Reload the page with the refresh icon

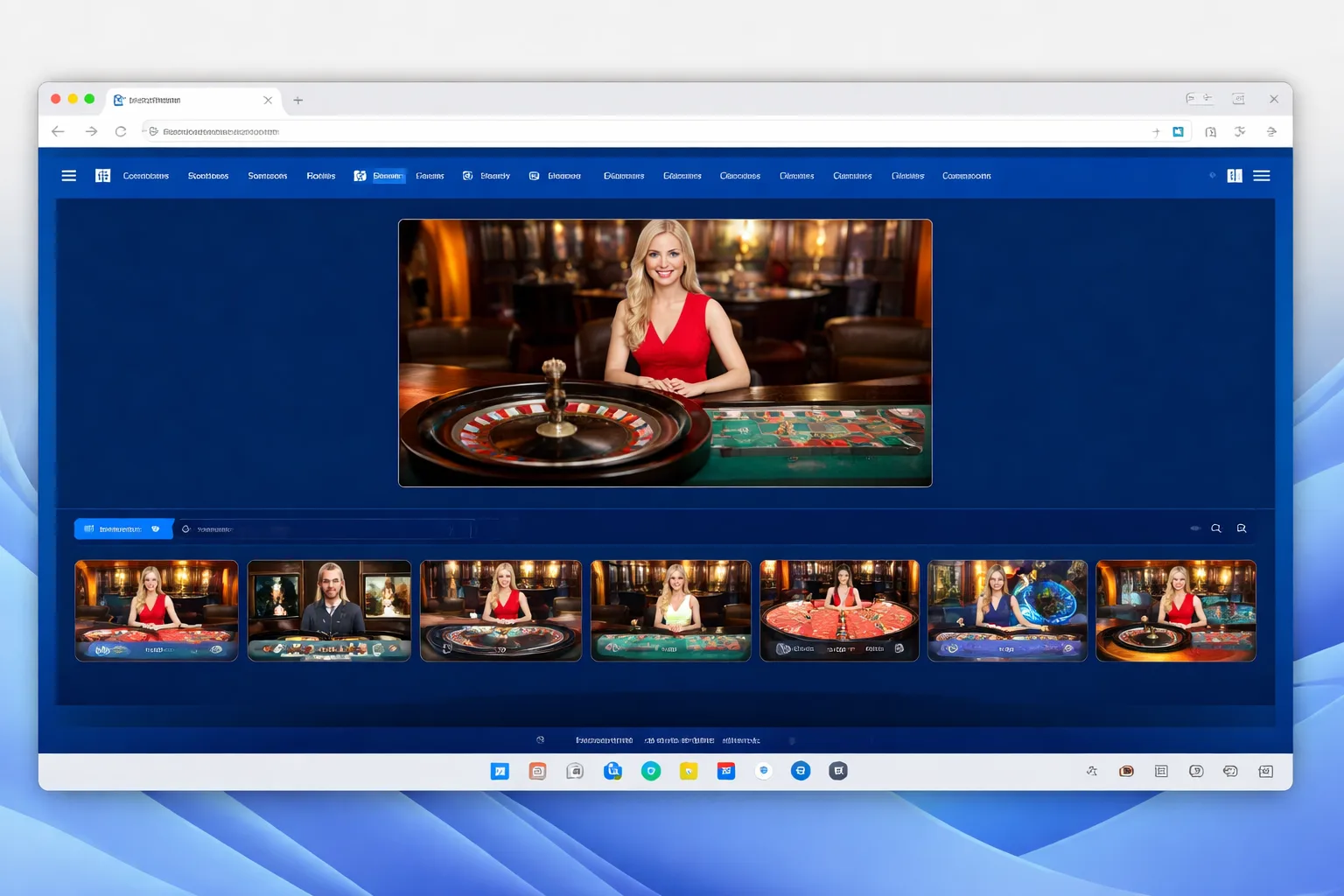[121, 131]
